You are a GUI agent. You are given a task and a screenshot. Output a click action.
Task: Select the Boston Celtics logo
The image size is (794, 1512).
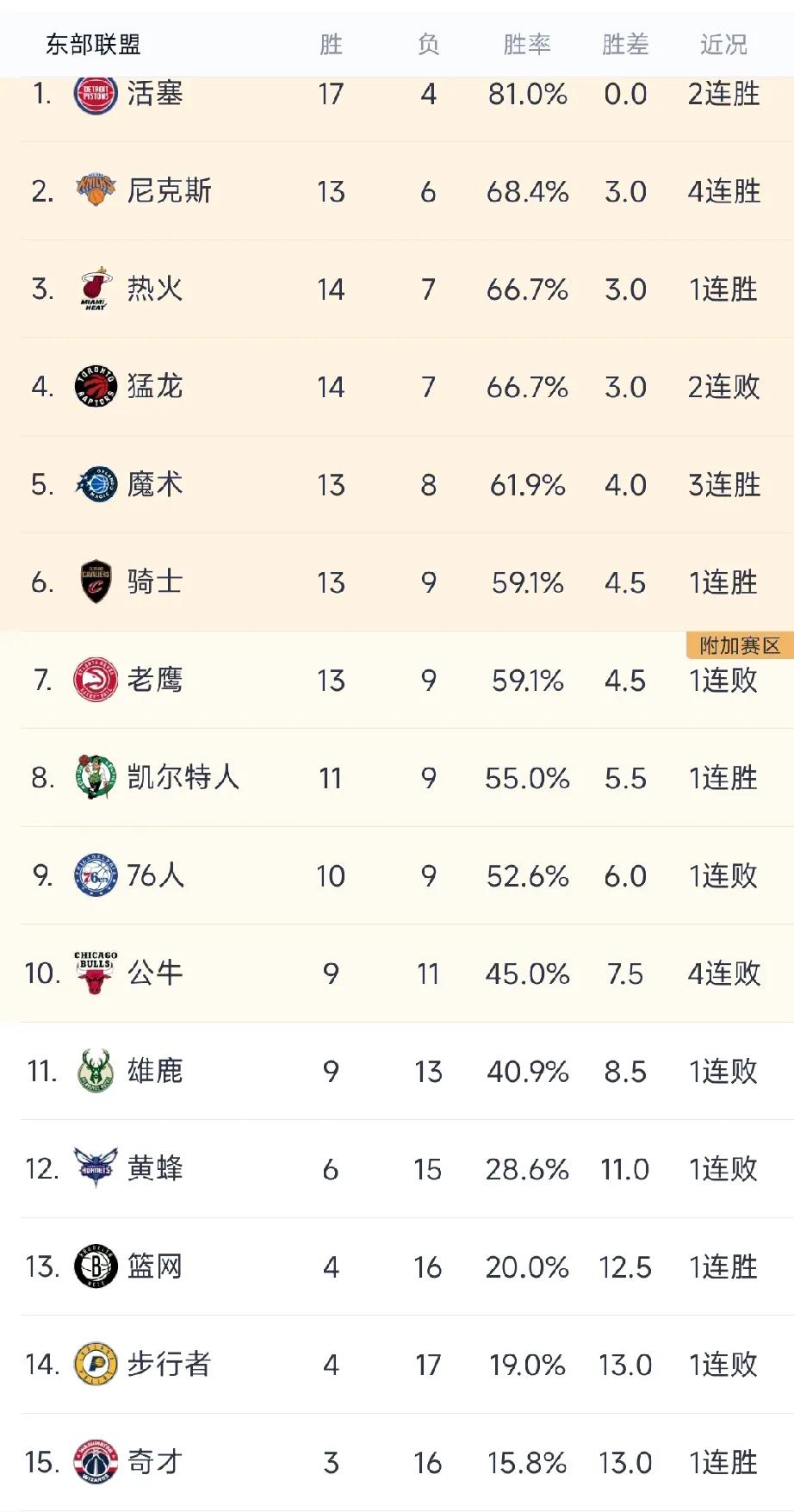pyautogui.click(x=96, y=777)
